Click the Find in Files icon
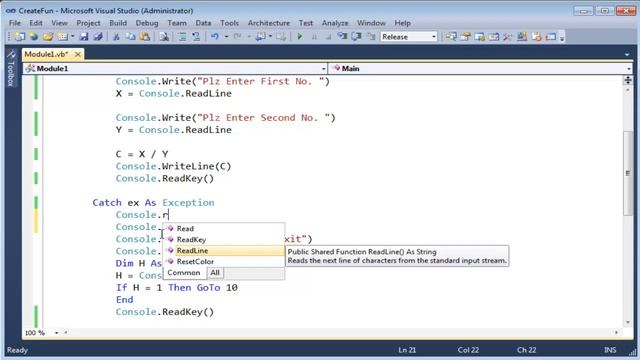 tap(164, 37)
